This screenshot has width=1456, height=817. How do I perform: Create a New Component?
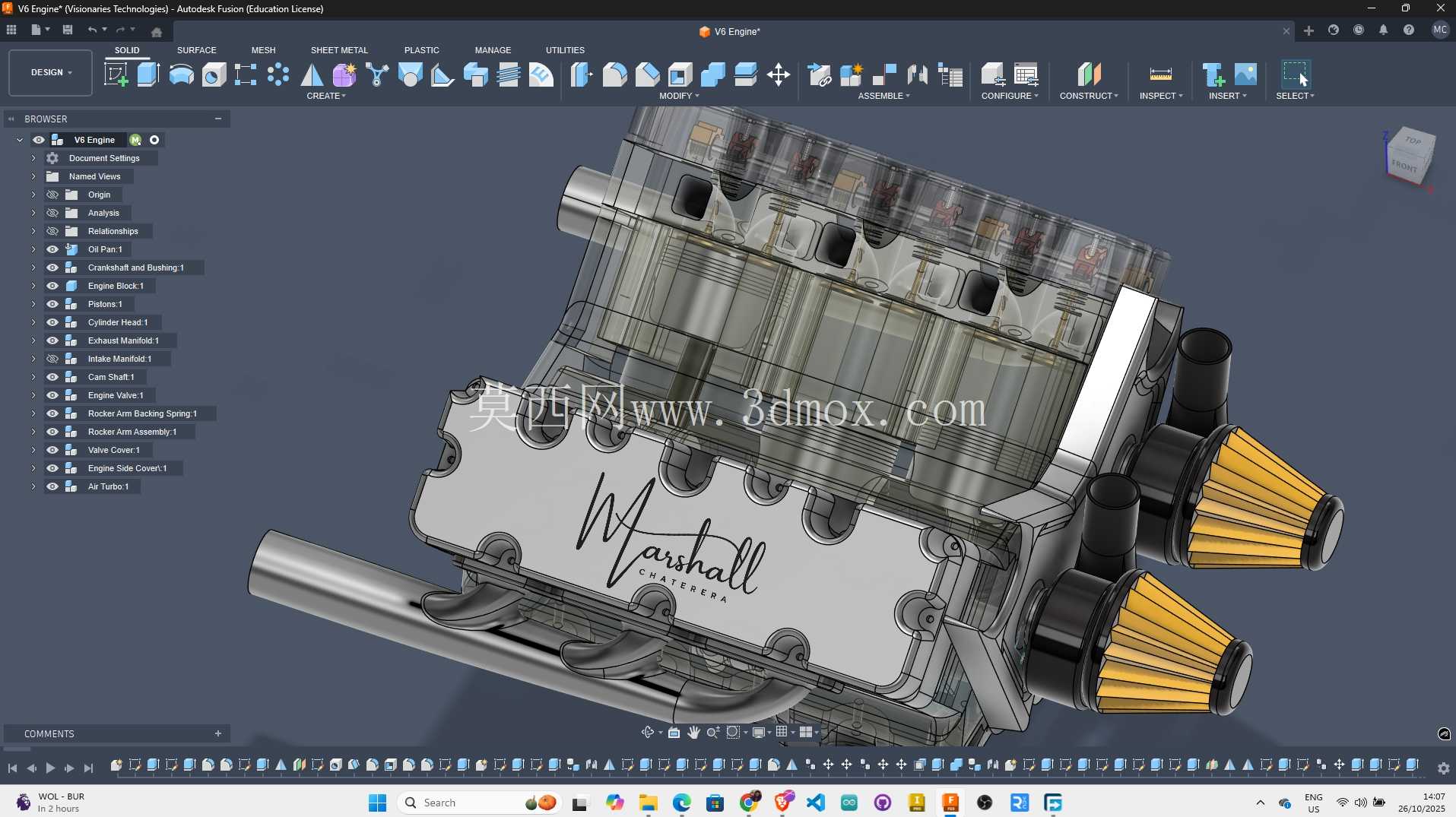pyautogui.click(x=852, y=74)
